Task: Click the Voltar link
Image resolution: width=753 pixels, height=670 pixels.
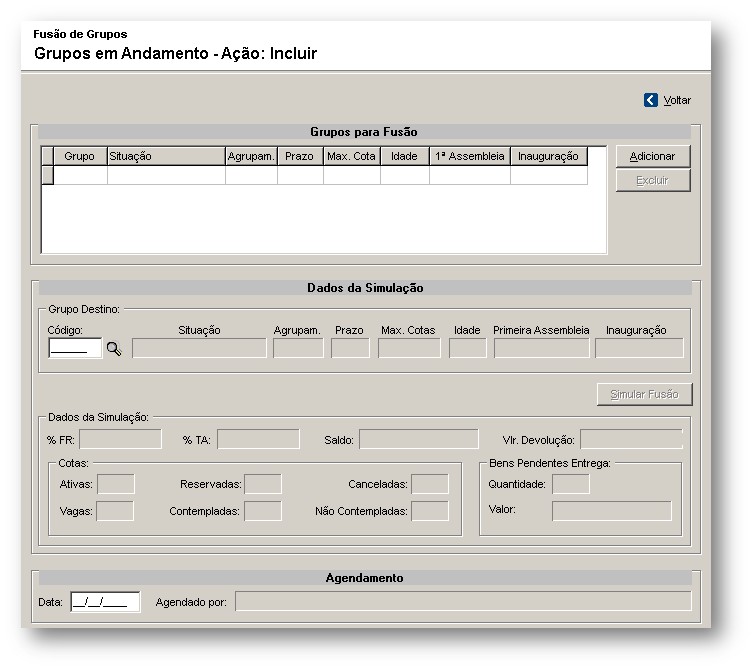Action: [677, 100]
